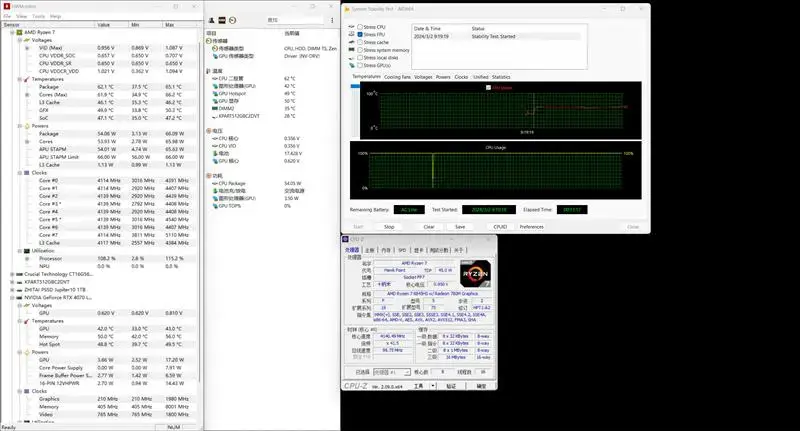800x431 pixels.
Task: Enable the Stress CPU checkbox
Action: [360, 27]
